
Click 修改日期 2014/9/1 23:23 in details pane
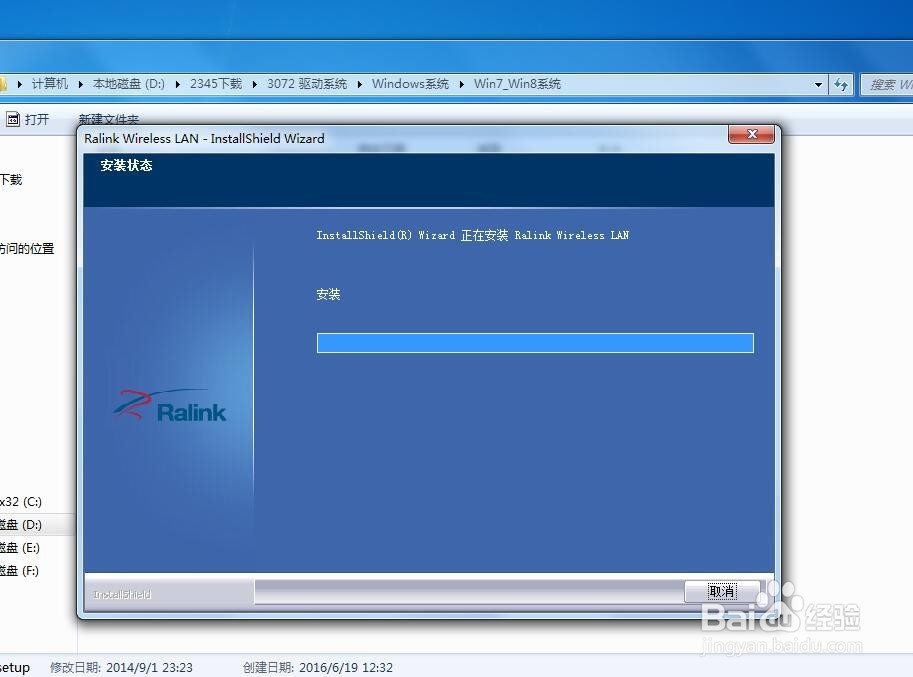[x=121, y=668]
